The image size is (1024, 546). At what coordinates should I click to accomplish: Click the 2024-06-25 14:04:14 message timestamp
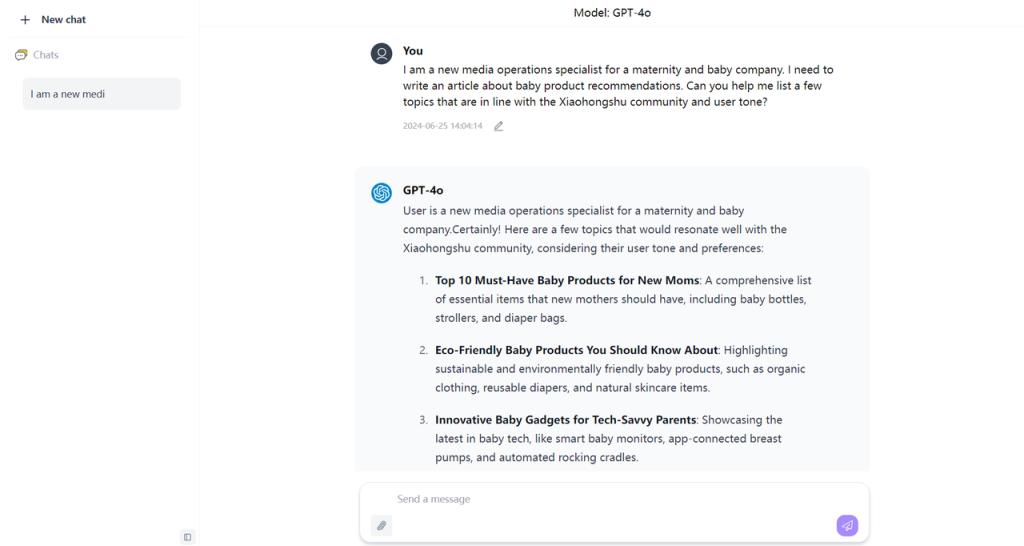(x=442, y=126)
